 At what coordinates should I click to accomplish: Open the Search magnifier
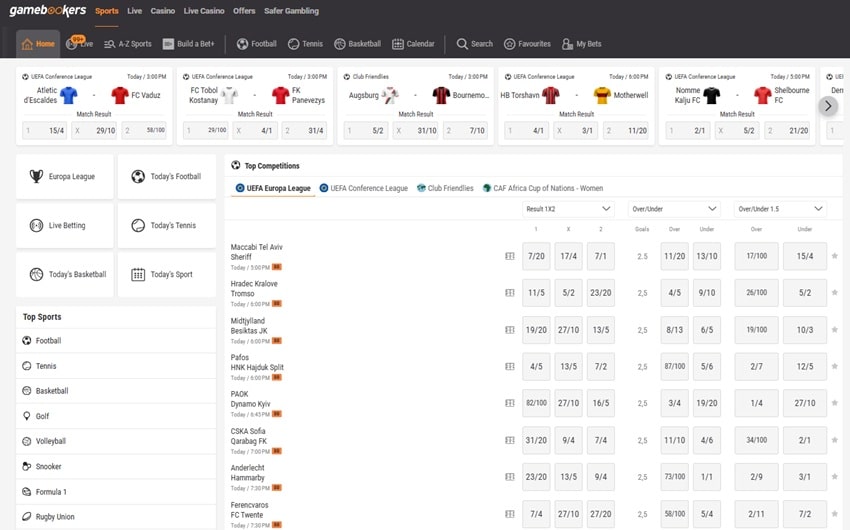point(475,44)
